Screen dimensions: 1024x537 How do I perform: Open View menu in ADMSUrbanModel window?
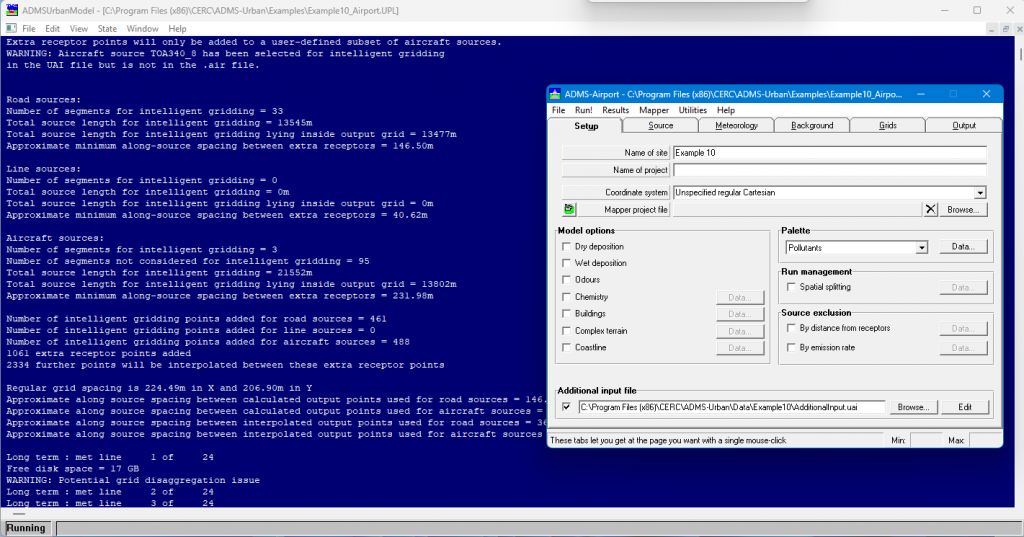(x=78, y=29)
